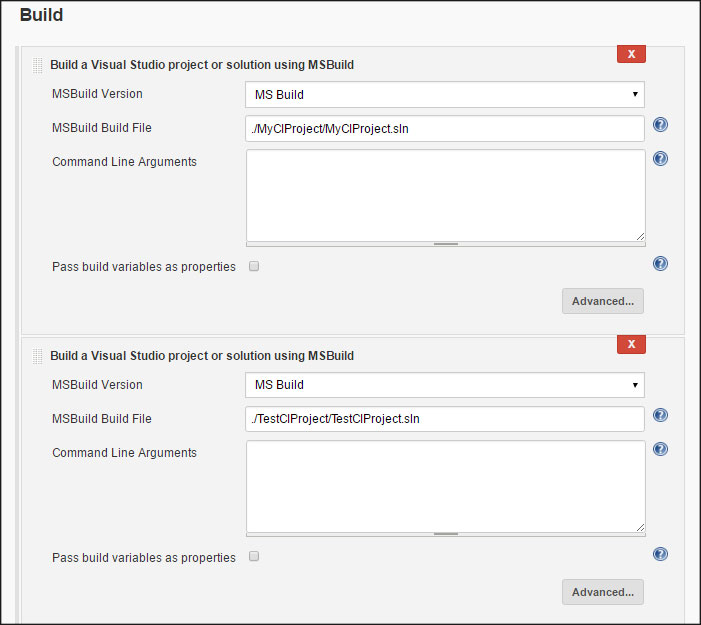Screen dimensions: 701x625
Task: Open MSBuild Version dropdown in second step
Action: point(445,385)
